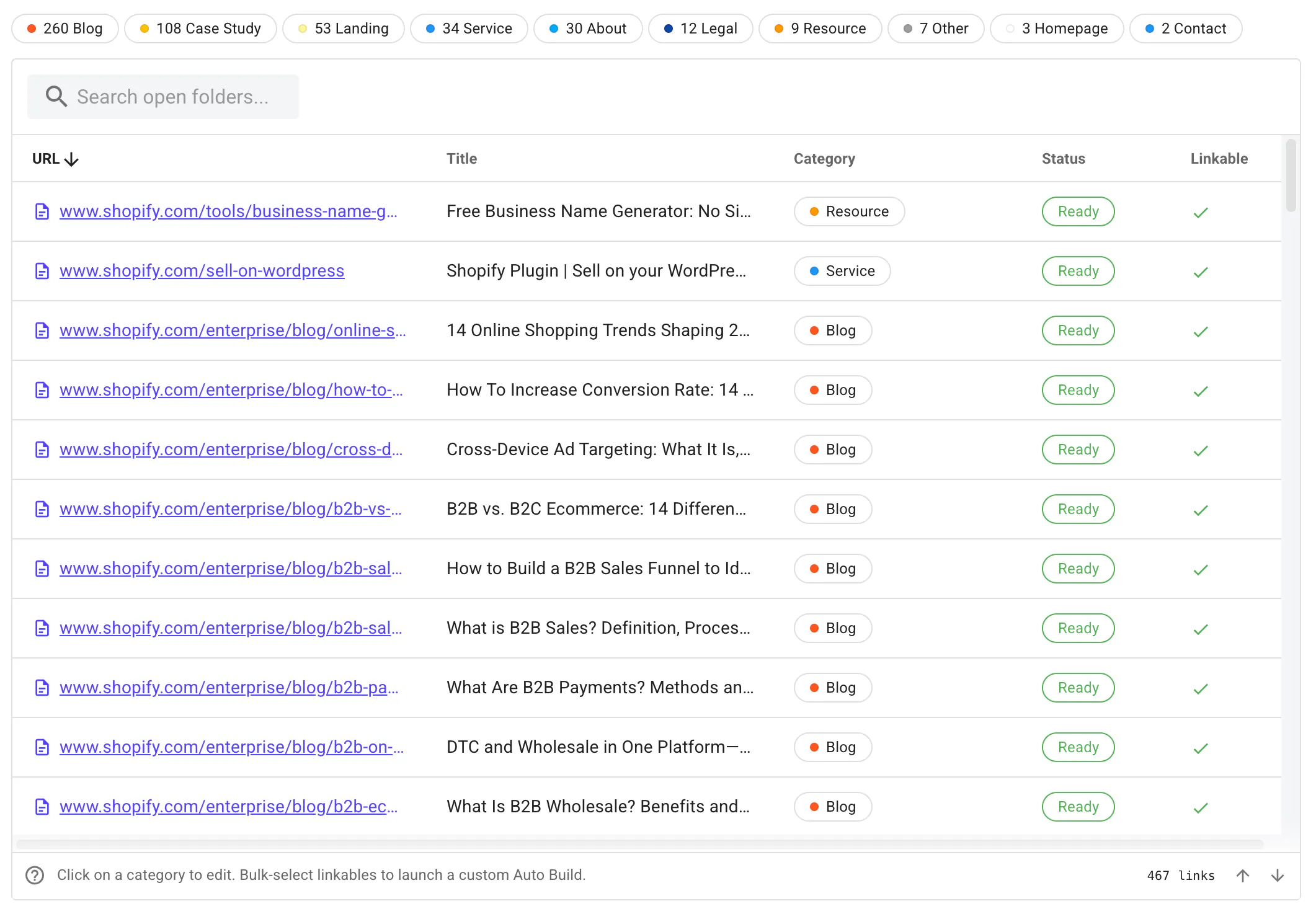Filter by 260 Blog chip
The width and height of the screenshot is (1316, 914).
coord(65,29)
